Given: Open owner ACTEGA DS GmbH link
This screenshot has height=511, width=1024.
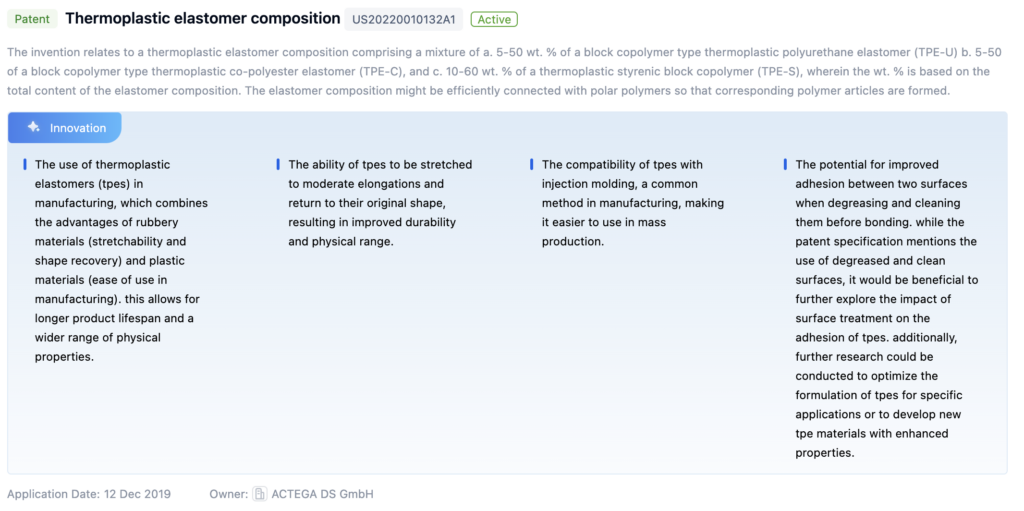Looking at the screenshot, I should point(323,494).
